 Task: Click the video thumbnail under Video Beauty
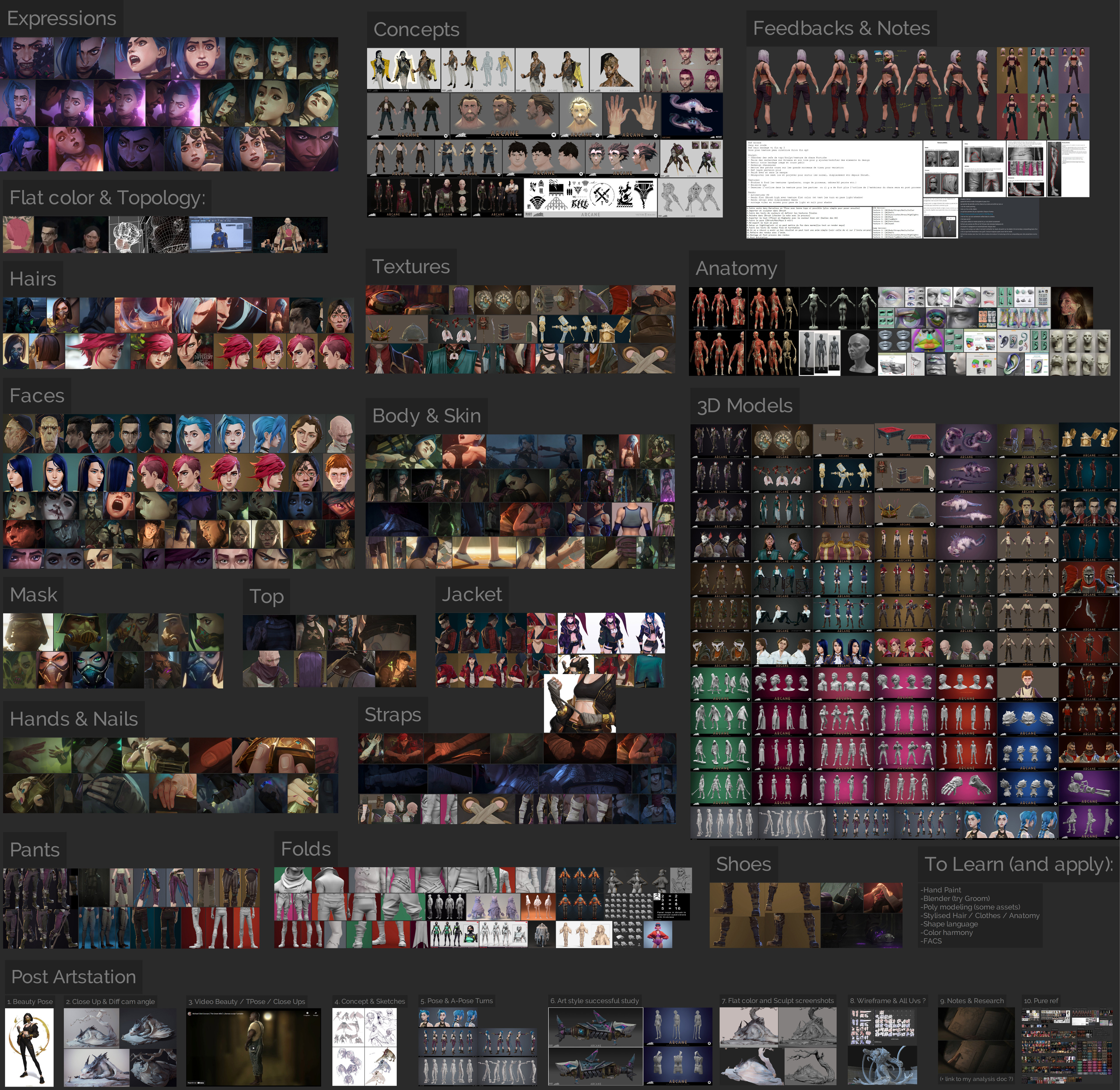[x=254, y=1048]
